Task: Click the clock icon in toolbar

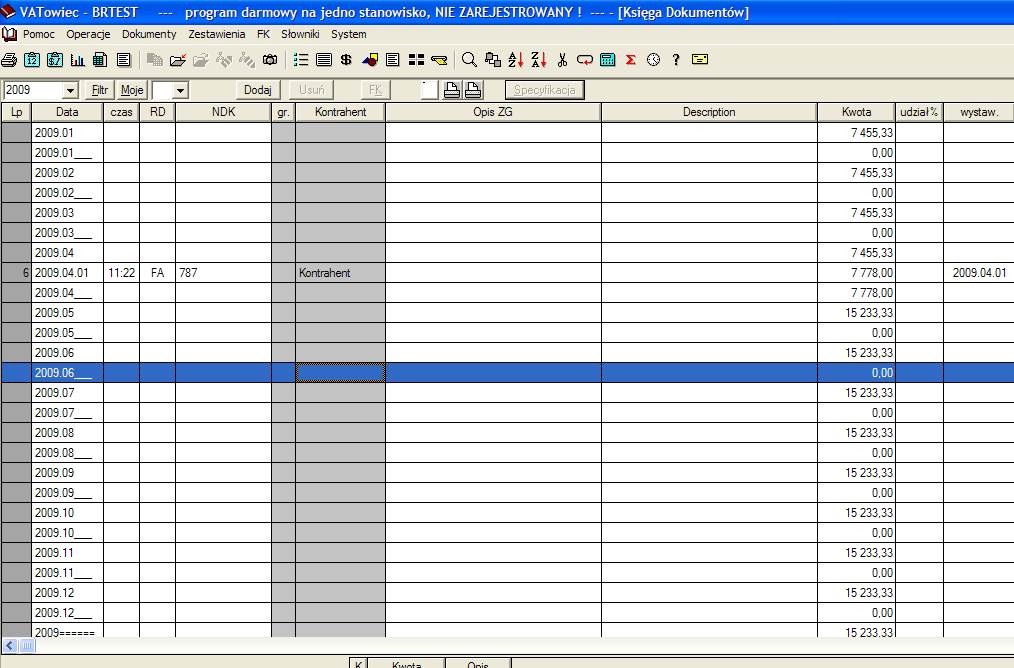Action: pyautogui.click(x=654, y=60)
